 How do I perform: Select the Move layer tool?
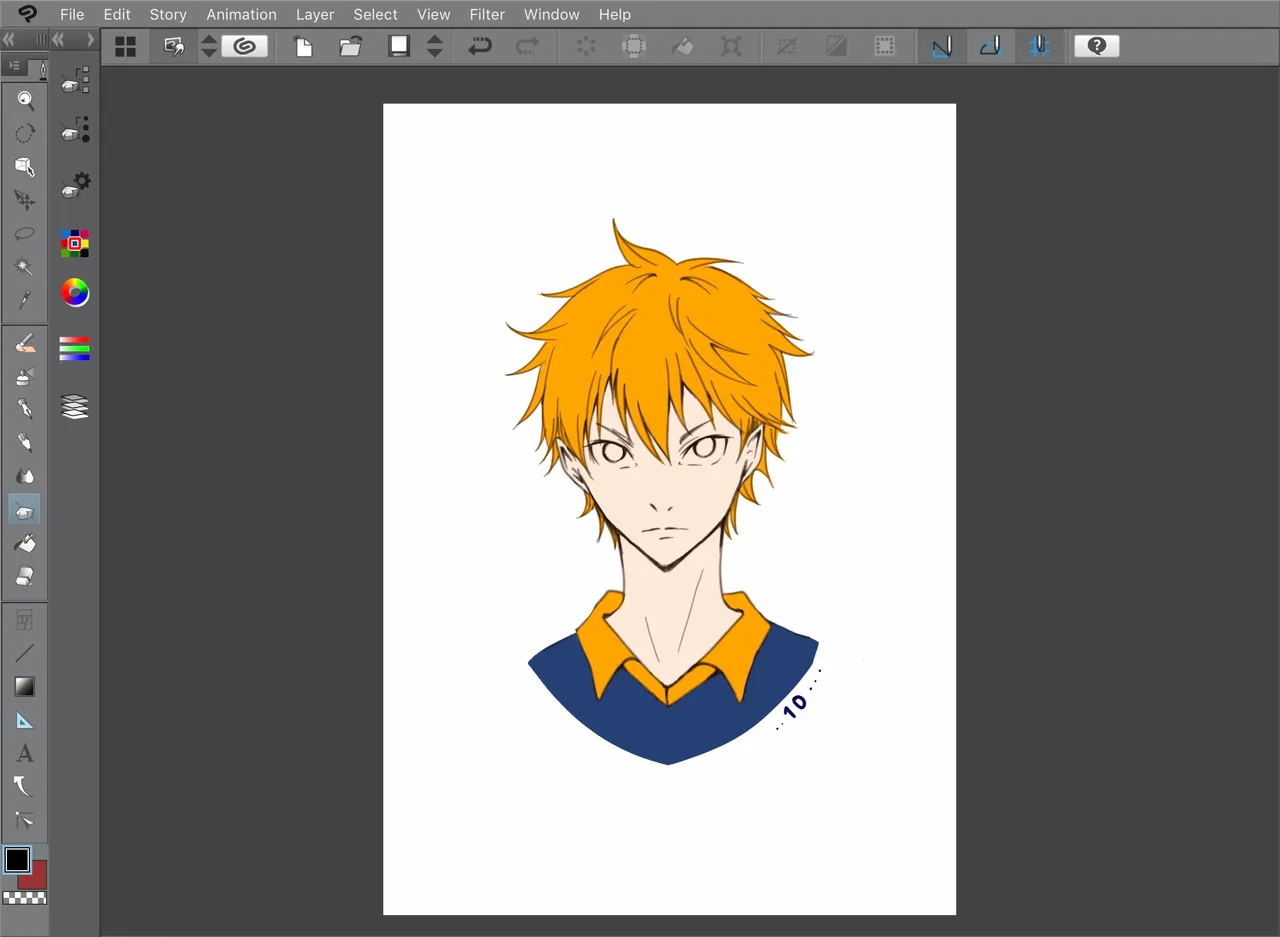pos(25,200)
